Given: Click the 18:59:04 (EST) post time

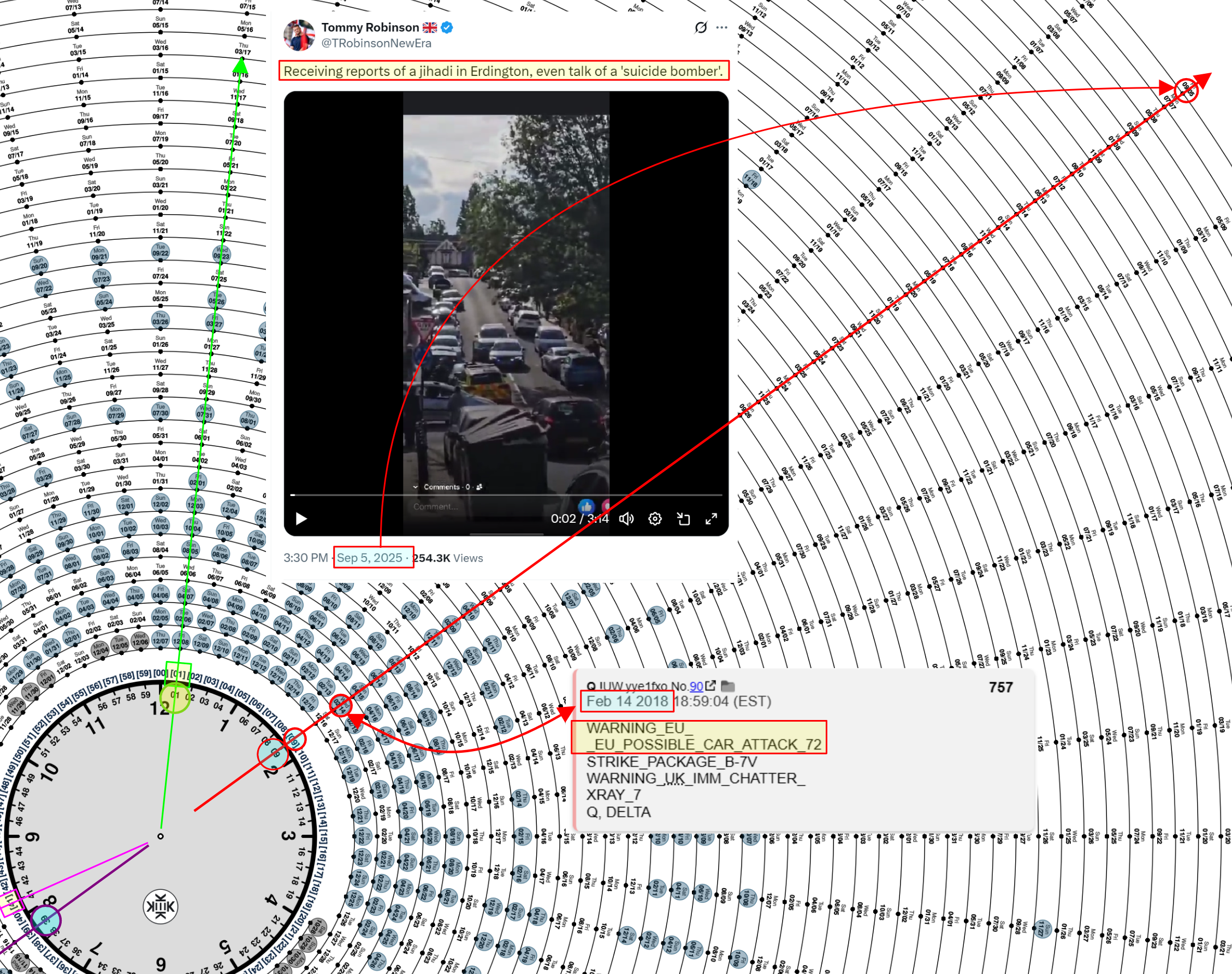Looking at the screenshot, I should 723,701.
